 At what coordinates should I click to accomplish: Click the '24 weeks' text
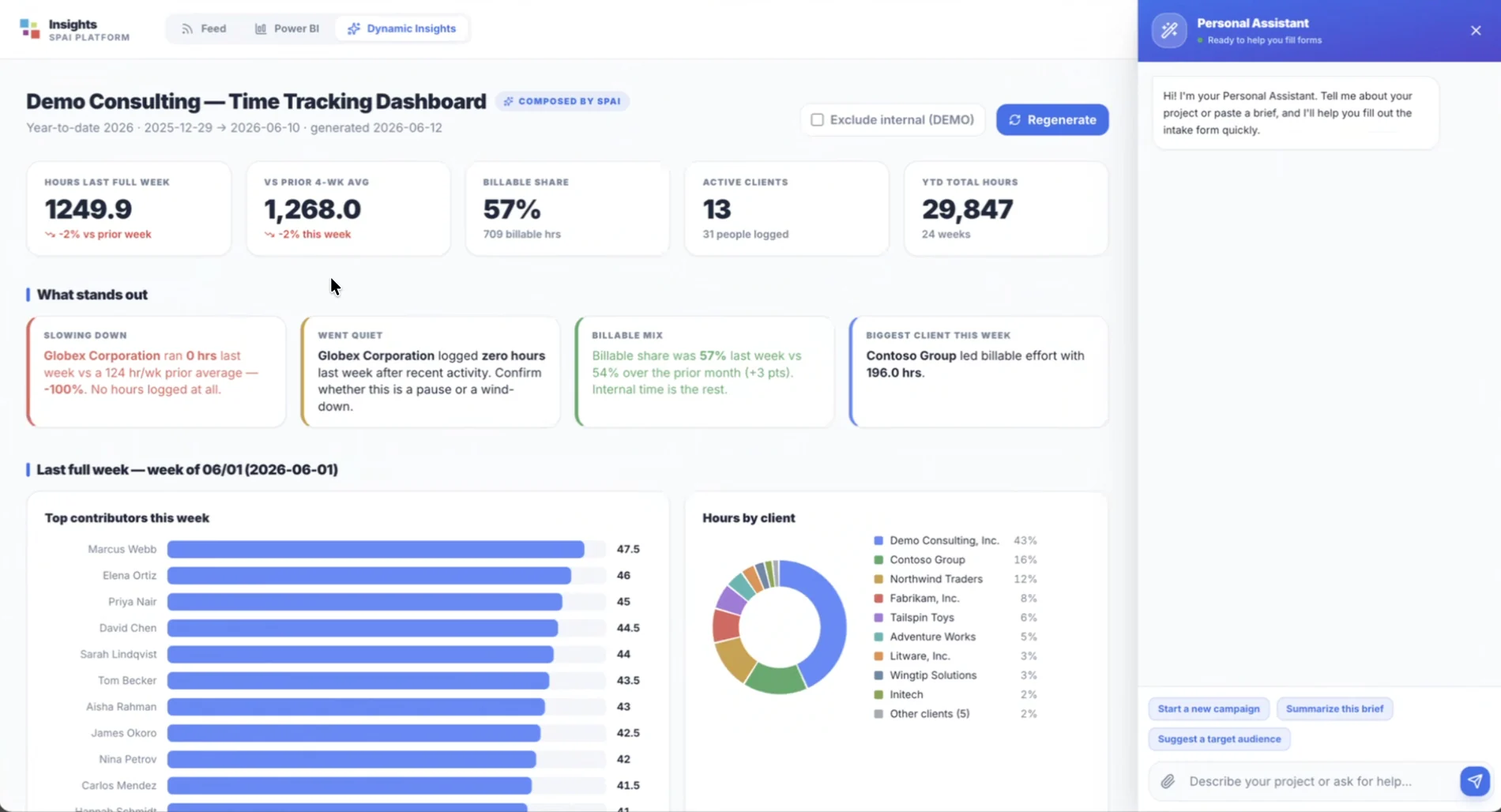pos(946,234)
